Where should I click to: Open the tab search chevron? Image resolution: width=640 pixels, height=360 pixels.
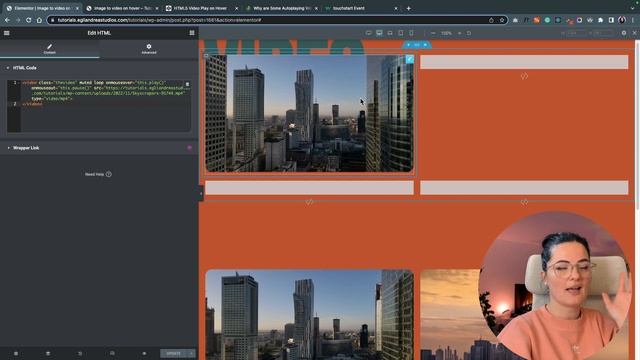click(x=633, y=8)
